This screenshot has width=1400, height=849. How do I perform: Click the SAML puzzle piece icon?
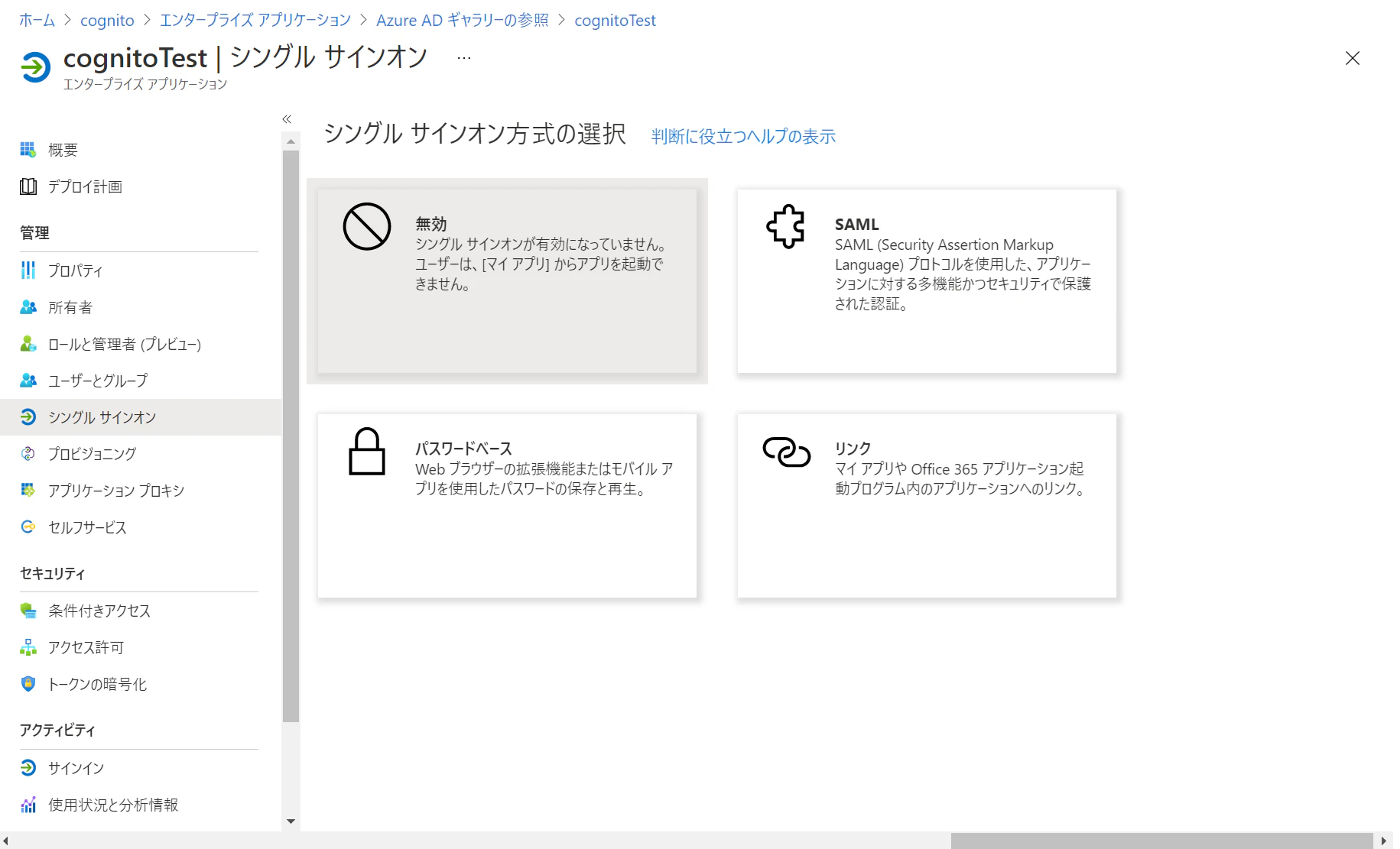[x=786, y=226]
